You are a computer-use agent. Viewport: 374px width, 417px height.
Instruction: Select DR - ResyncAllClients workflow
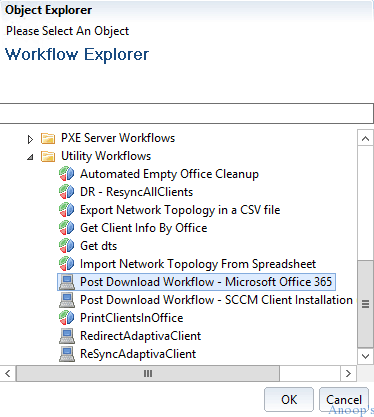[x=137, y=192]
